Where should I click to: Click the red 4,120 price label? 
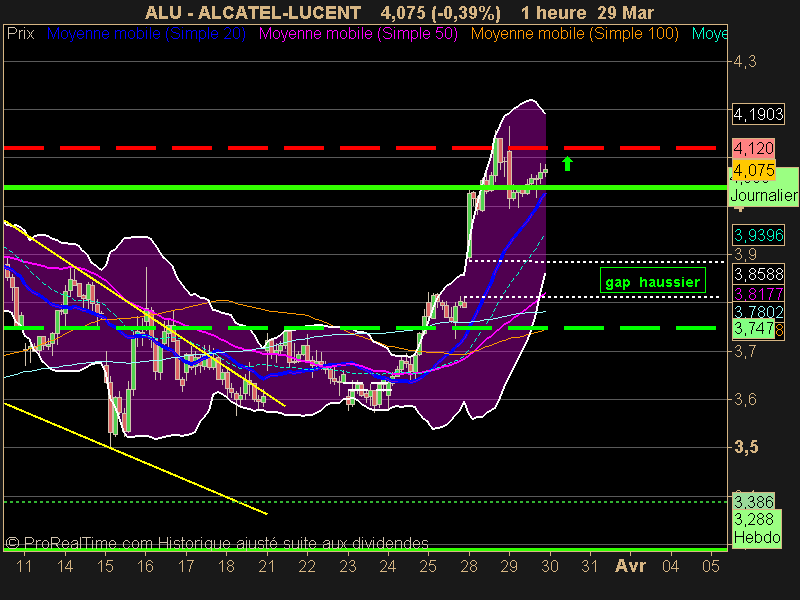754,148
